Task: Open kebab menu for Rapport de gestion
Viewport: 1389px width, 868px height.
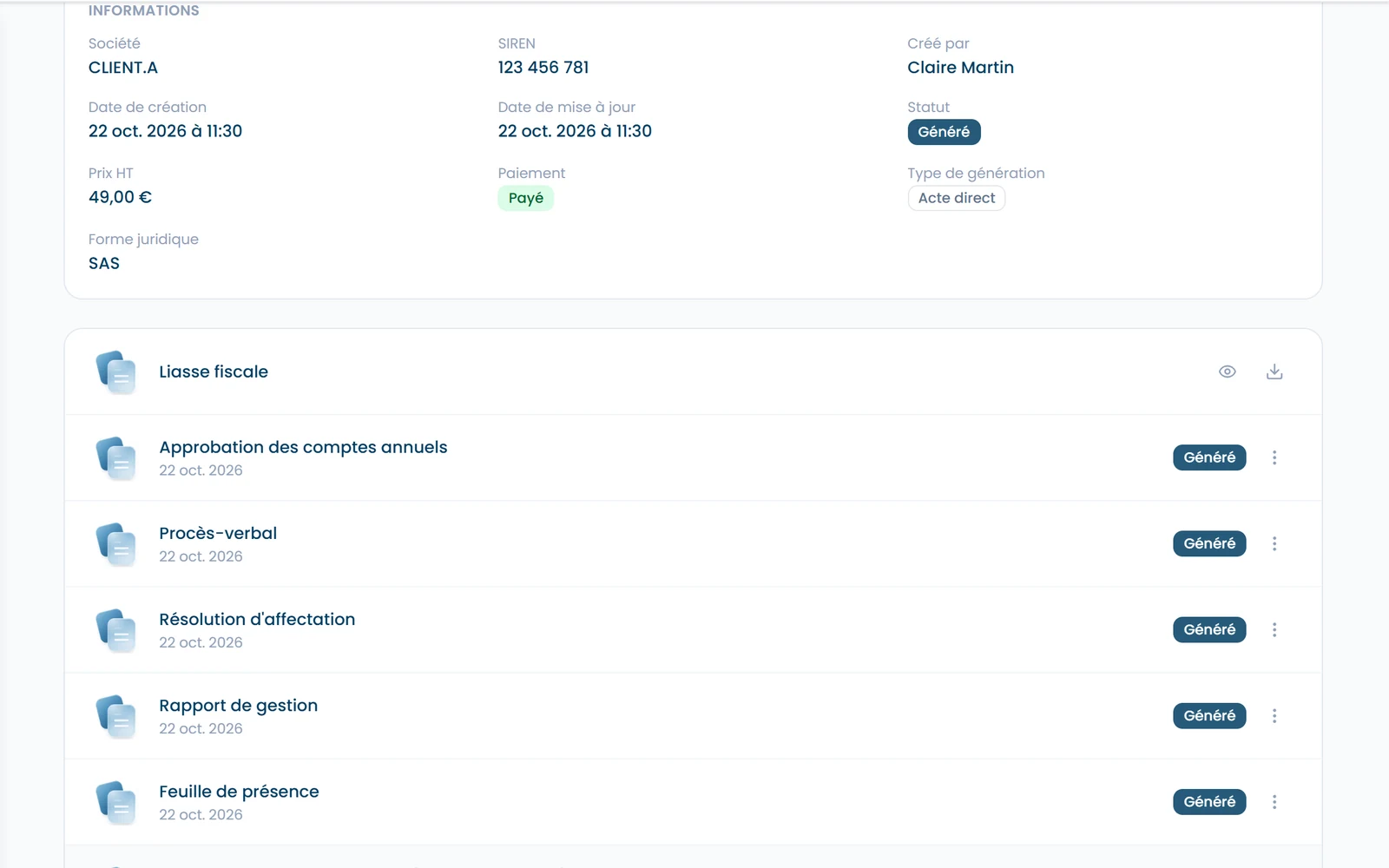Action: point(1274,715)
